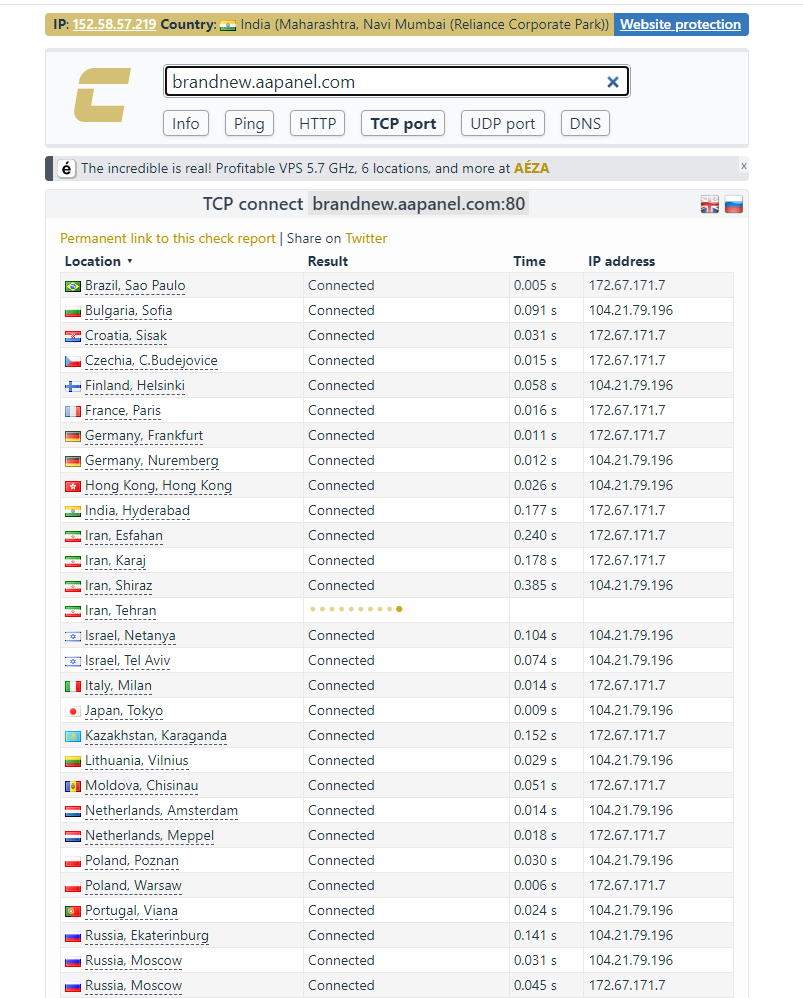Image resolution: width=803 pixels, height=998 pixels.
Task: Open Permanent link to this check report
Action: (x=168, y=239)
